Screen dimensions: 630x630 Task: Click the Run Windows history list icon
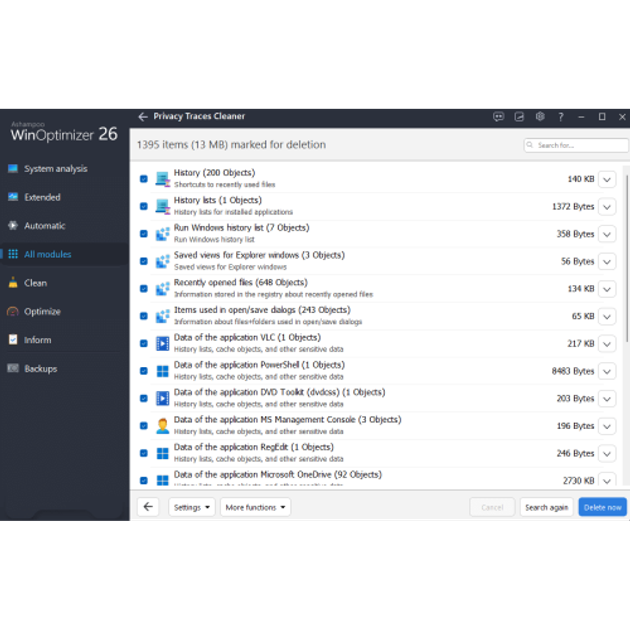pyautogui.click(x=162, y=234)
